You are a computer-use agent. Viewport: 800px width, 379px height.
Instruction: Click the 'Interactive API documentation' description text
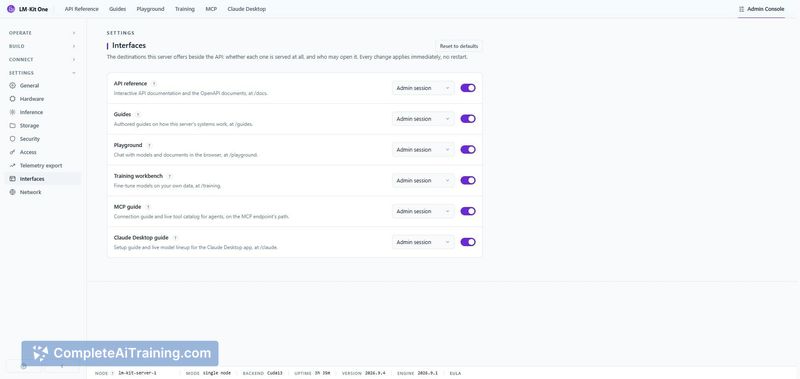click(x=190, y=93)
